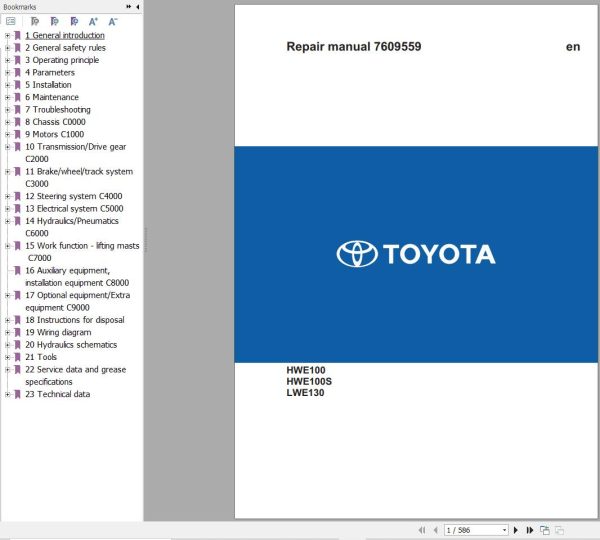600x540 pixels.
Task: Click the purple bookmark icon beside 6 Maintenance
Action: tap(17, 97)
